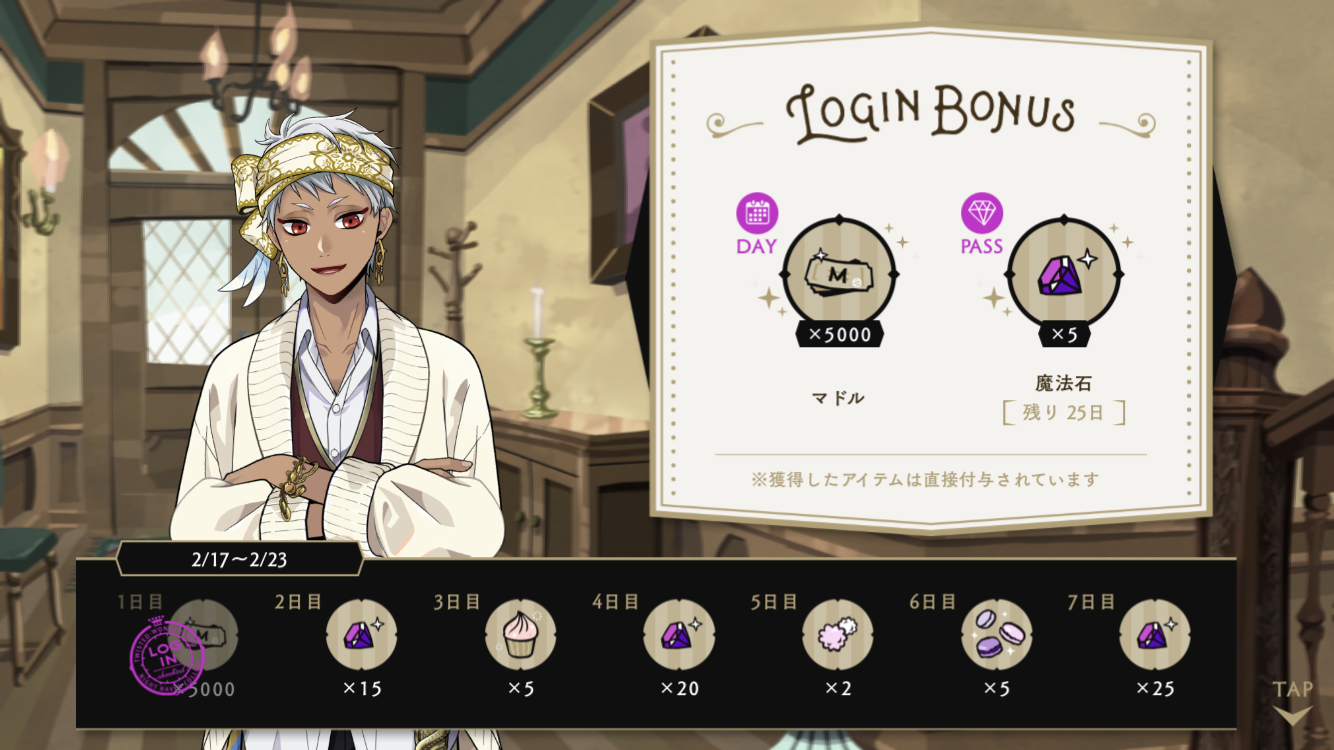Select the day 3 cupcake reward
The width and height of the screenshot is (1334, 750).
click(520, 634)
